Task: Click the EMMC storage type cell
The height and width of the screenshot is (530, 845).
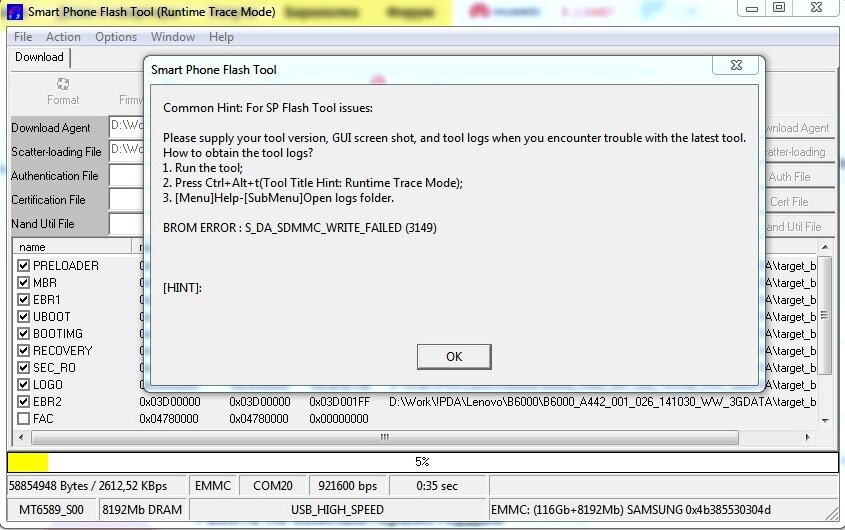Action: 213,486
